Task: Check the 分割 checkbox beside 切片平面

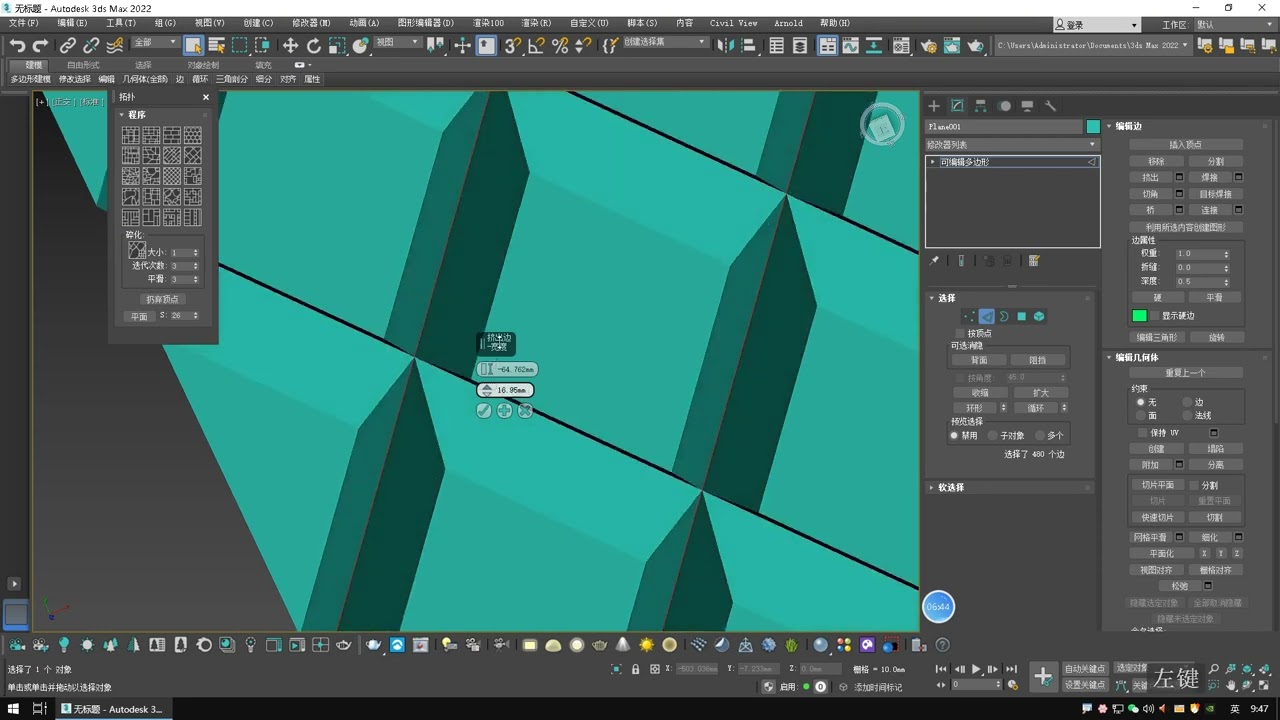Action: coord(1192,485)
